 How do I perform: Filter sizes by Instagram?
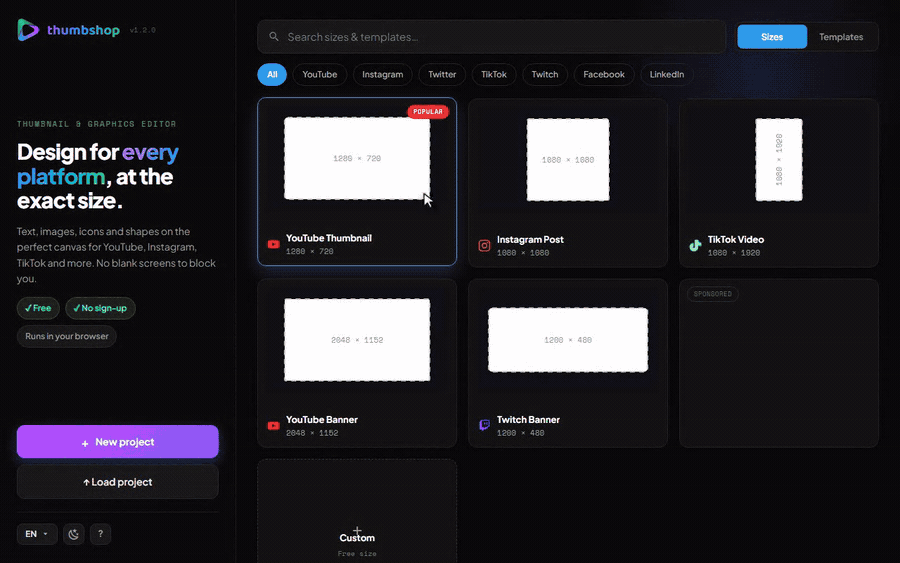tap(382, 75)
